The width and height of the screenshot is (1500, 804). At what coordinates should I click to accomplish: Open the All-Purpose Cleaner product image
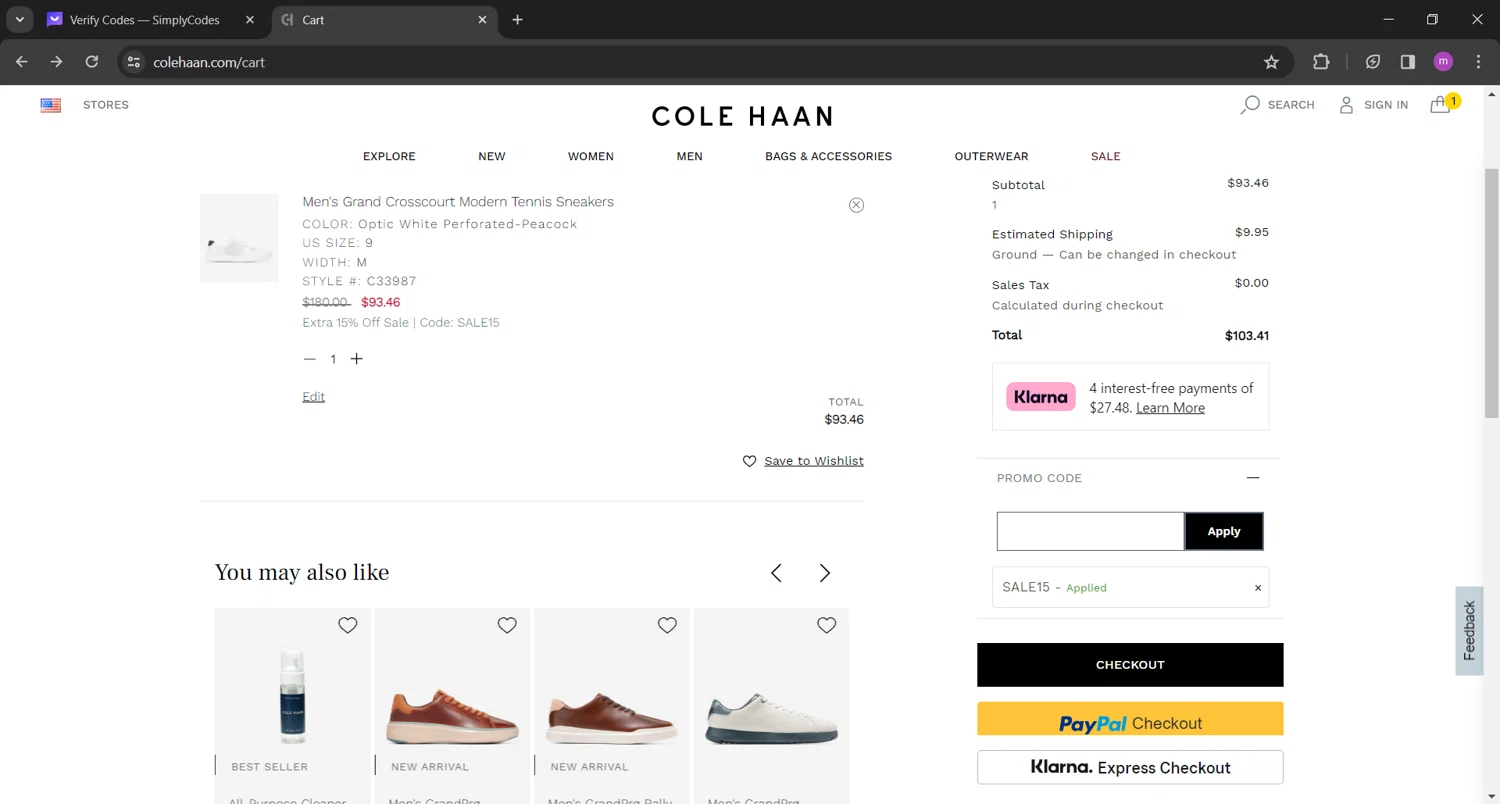point(292,698)
